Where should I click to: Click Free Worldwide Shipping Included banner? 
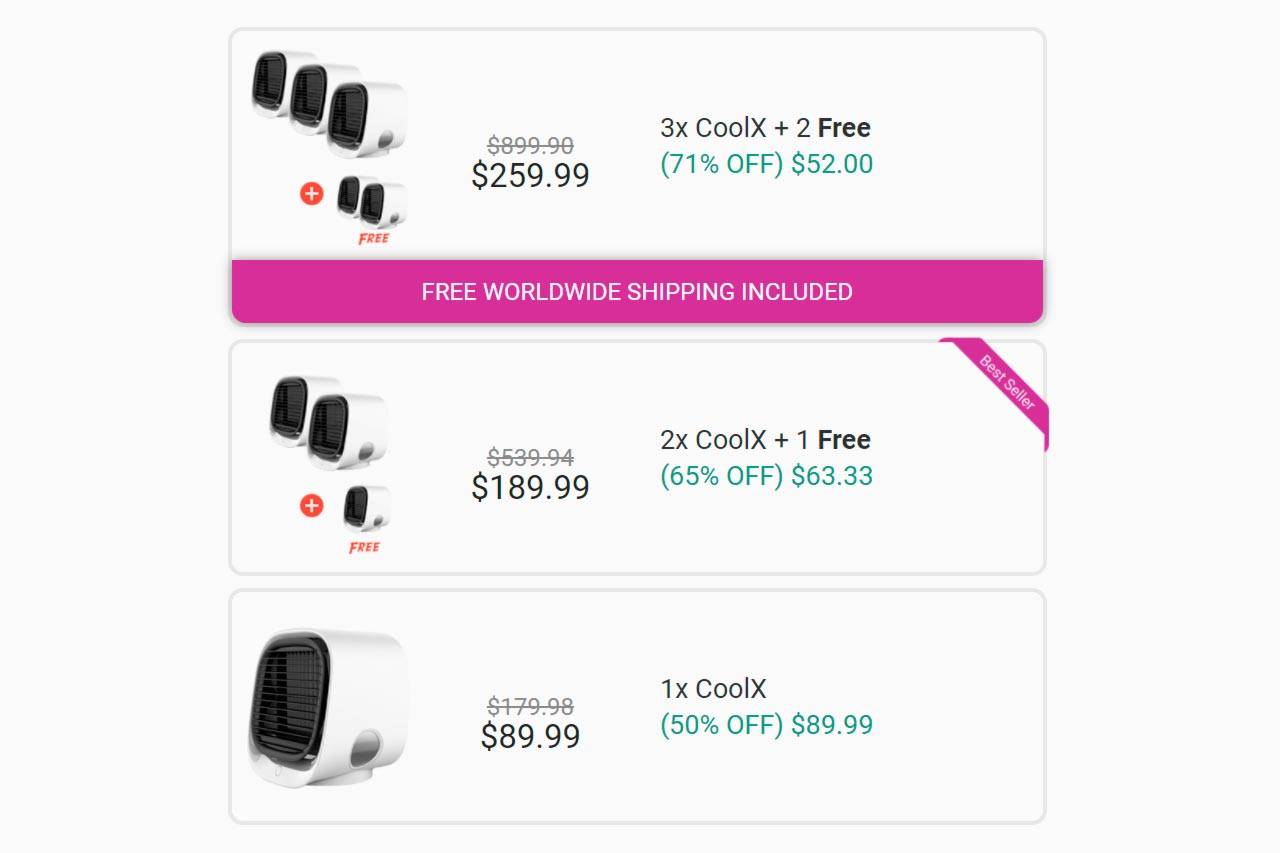coord(637,292)
